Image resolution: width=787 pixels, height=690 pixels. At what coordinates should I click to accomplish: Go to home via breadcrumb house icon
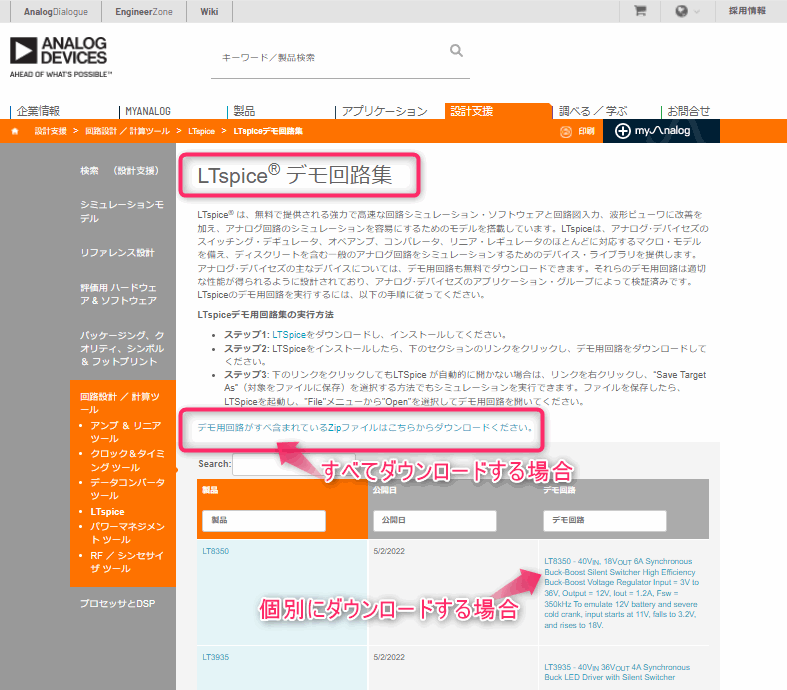15,131
